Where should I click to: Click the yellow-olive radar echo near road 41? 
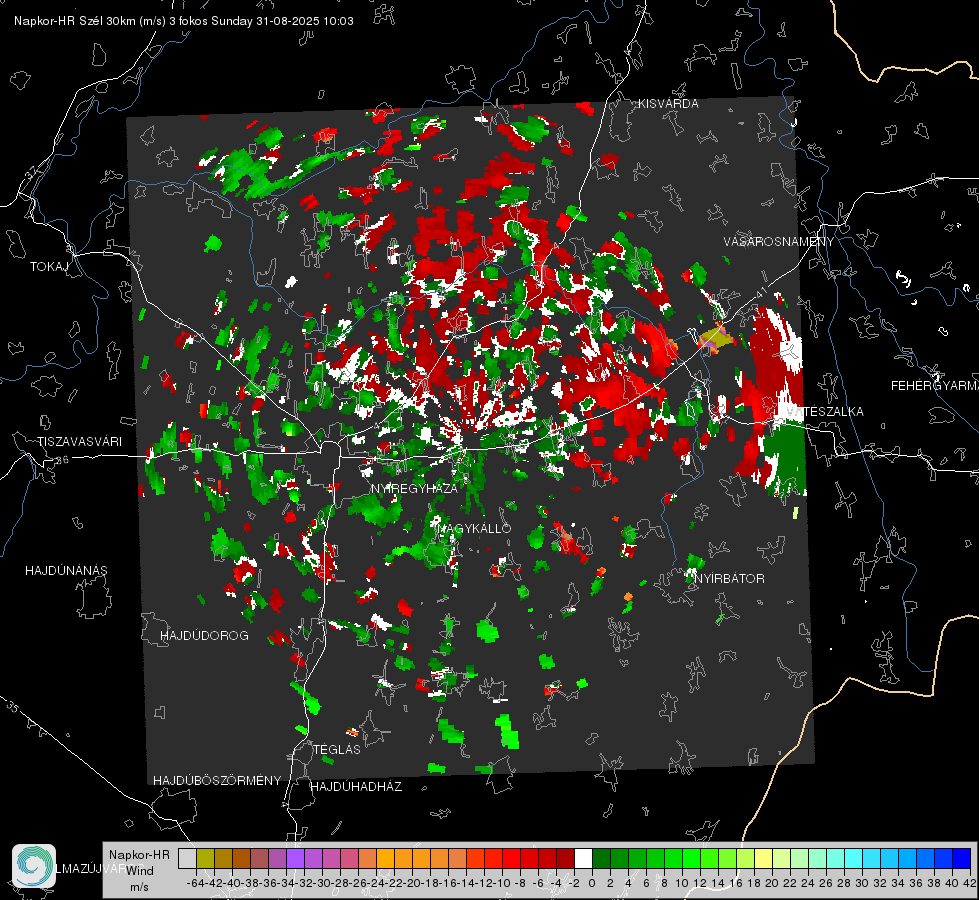[716, 339]
